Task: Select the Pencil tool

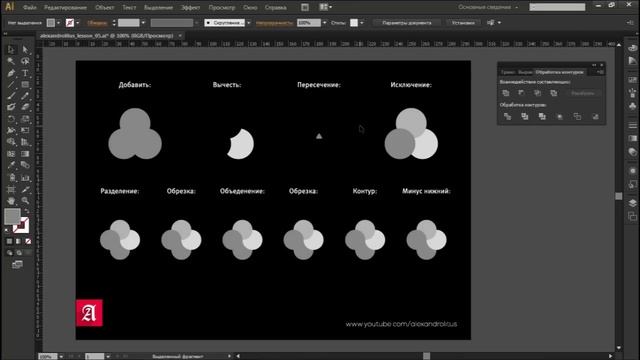Action: (x=25, y=96)
